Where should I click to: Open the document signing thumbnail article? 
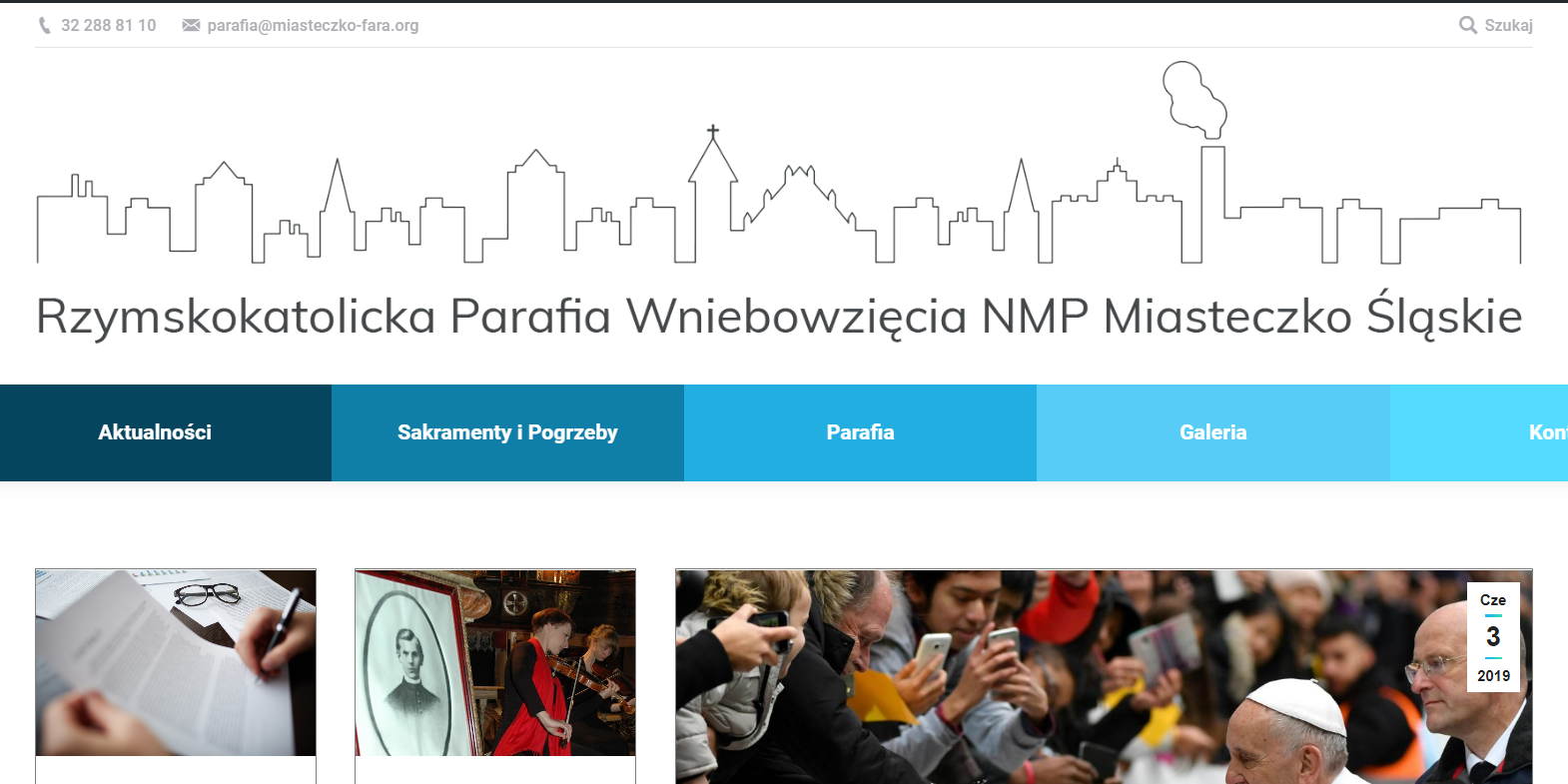tap(176, 663)
